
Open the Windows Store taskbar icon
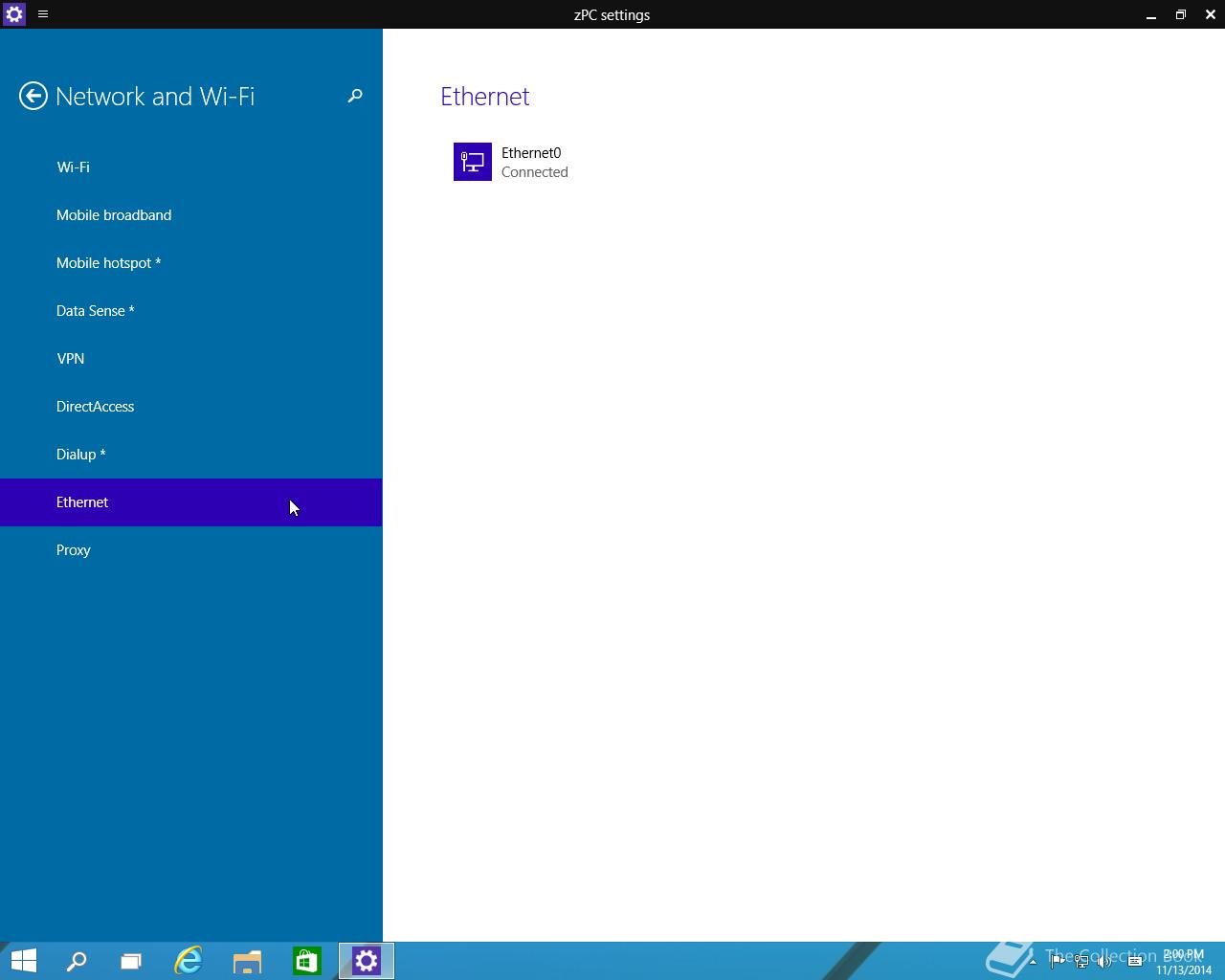[307, 961]
